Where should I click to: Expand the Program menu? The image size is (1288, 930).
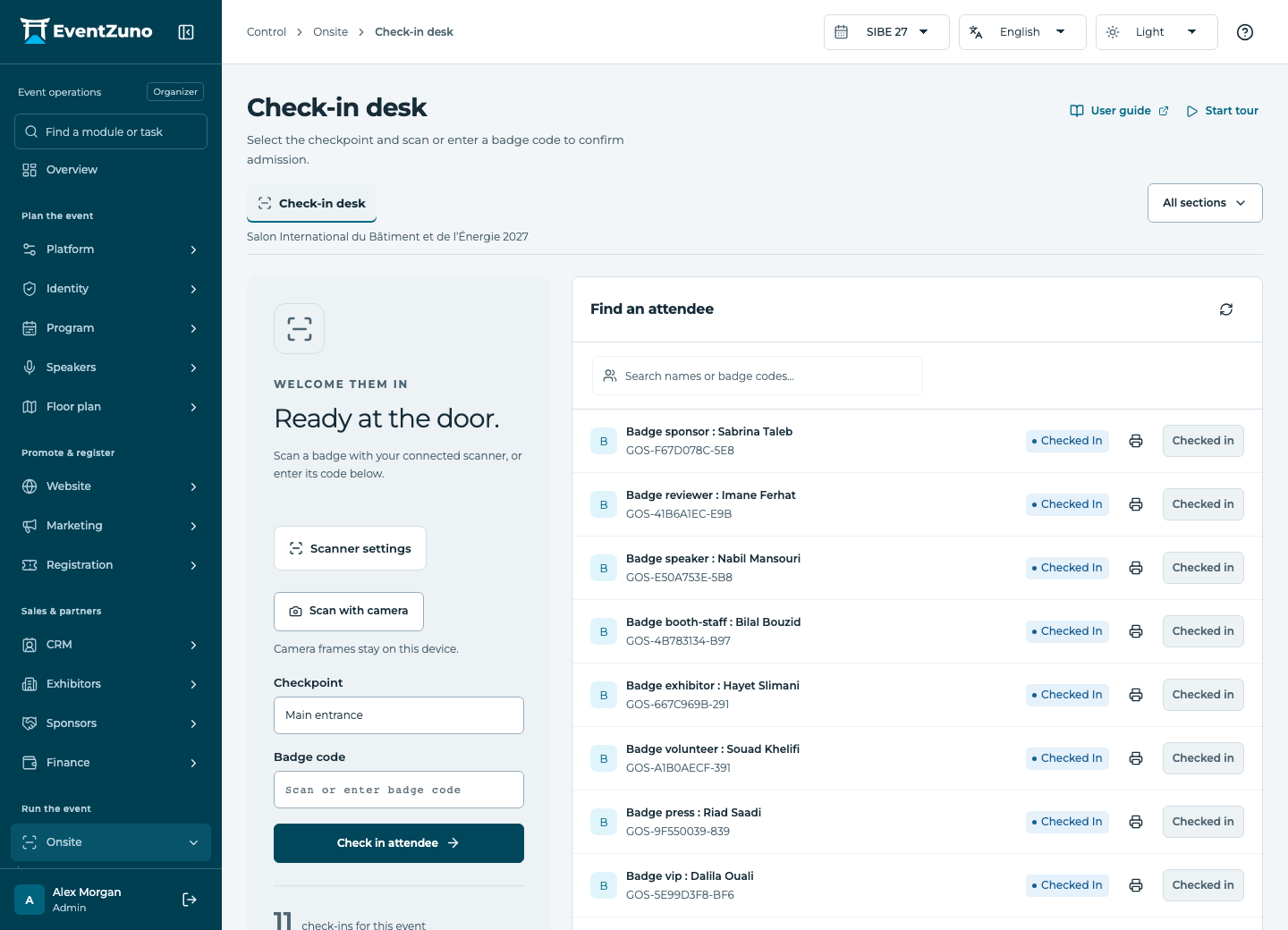pyautogui.click(x=111, y=328)
